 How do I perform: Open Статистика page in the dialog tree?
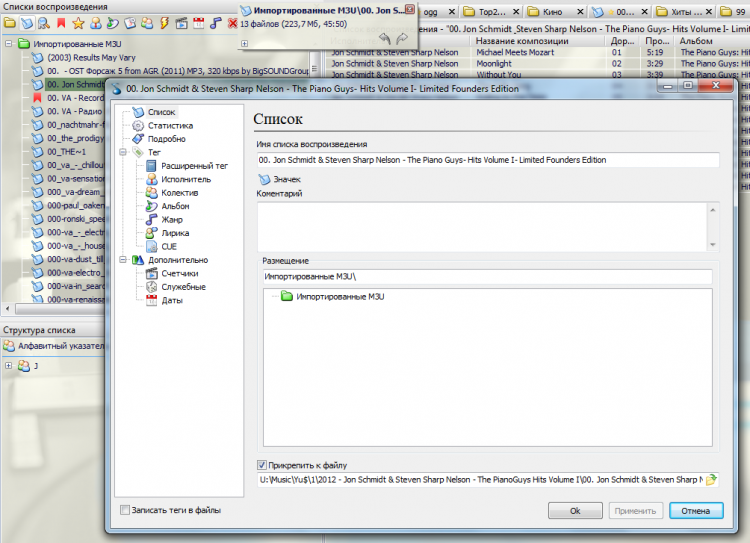click(x=170, y=125)
